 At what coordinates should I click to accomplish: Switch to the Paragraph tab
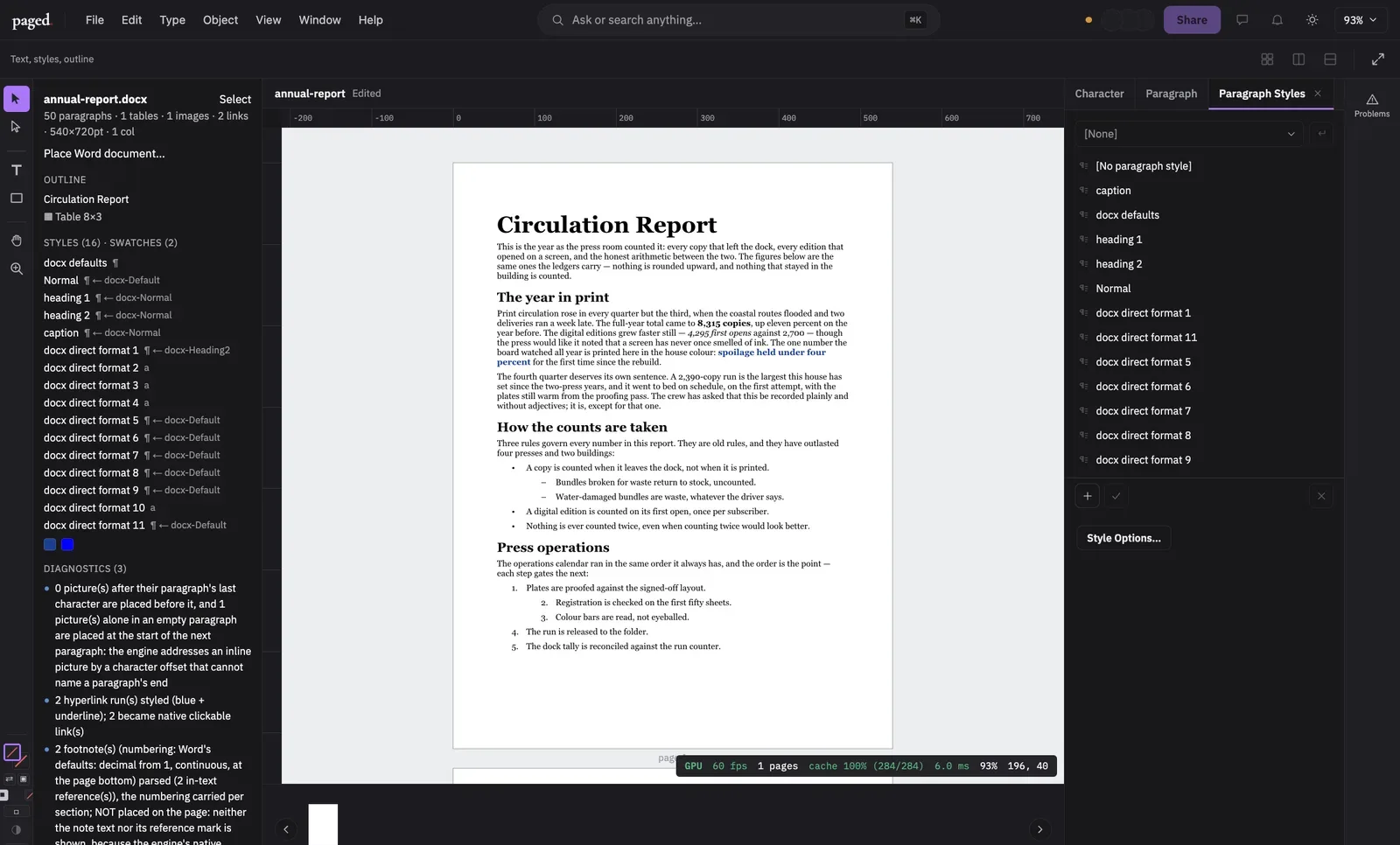point(1171,94)
